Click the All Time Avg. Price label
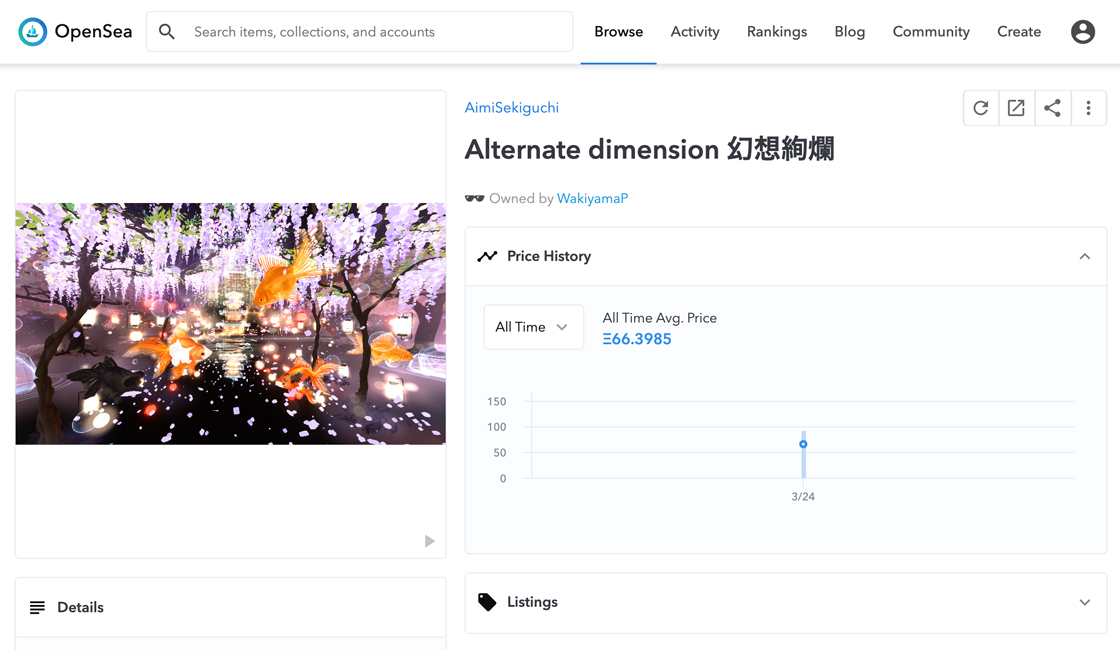 pos(660,318)
